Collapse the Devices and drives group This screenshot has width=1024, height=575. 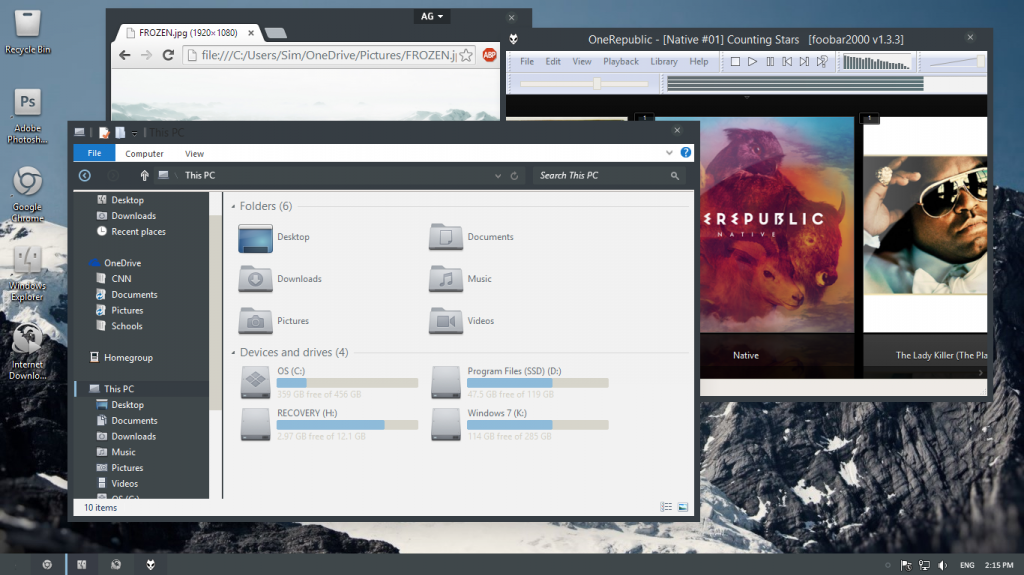[233, 353]
